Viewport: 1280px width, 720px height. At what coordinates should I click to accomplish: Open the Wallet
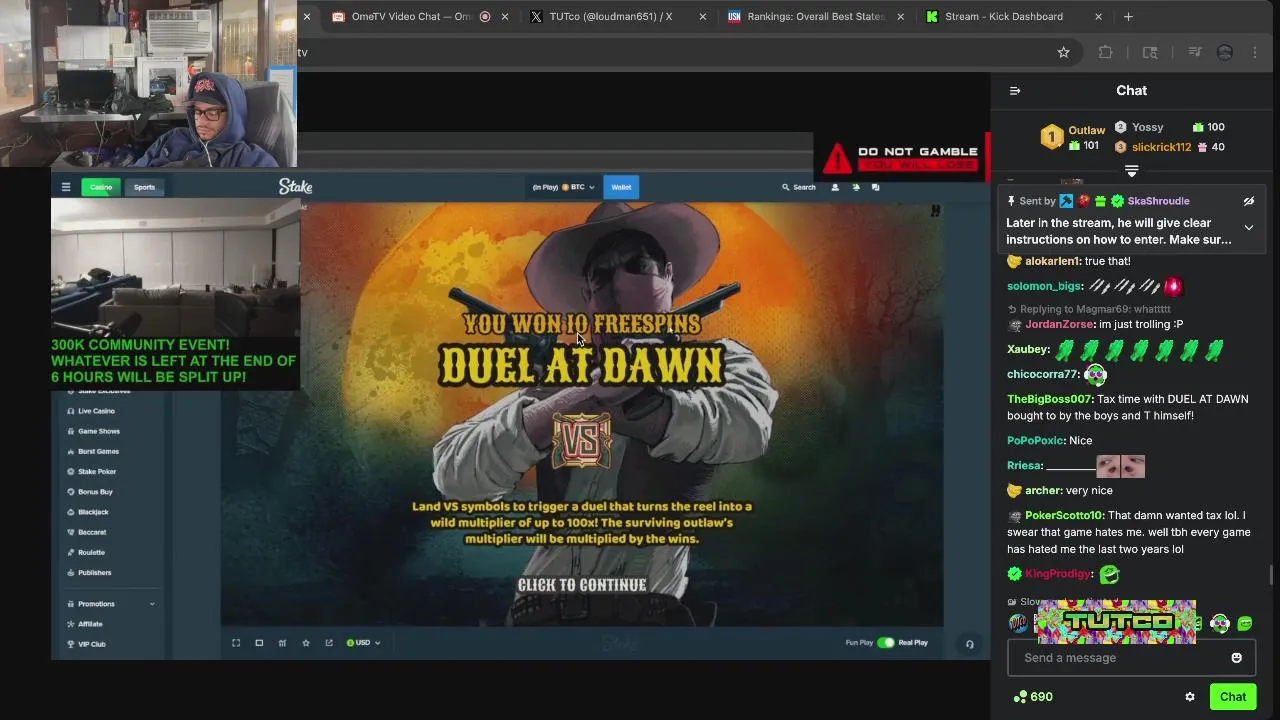point(621,187)
